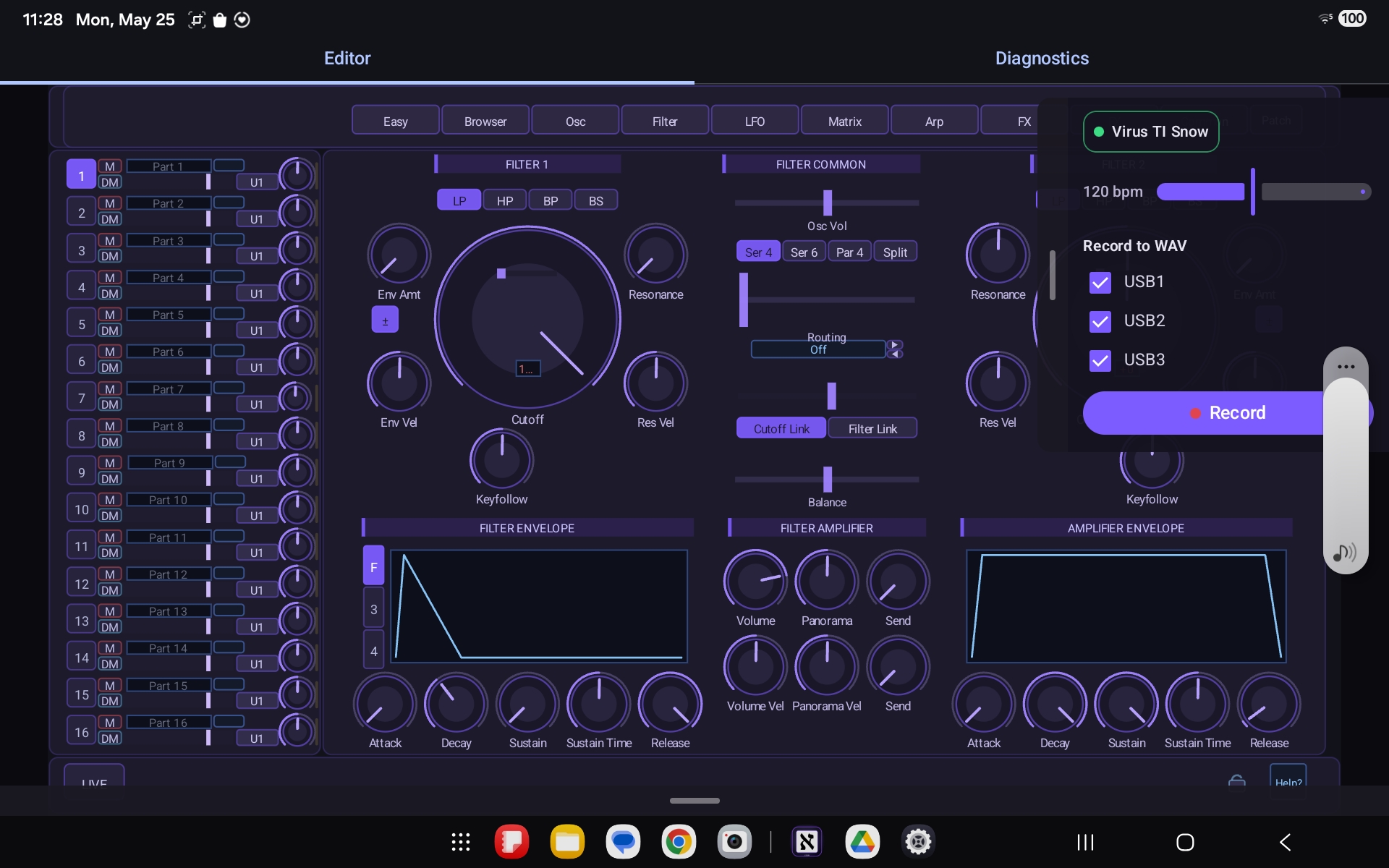1389x868 pixels.
Task: Click the Filter 1 Keyfollow knob
Action: coord(501,459)
